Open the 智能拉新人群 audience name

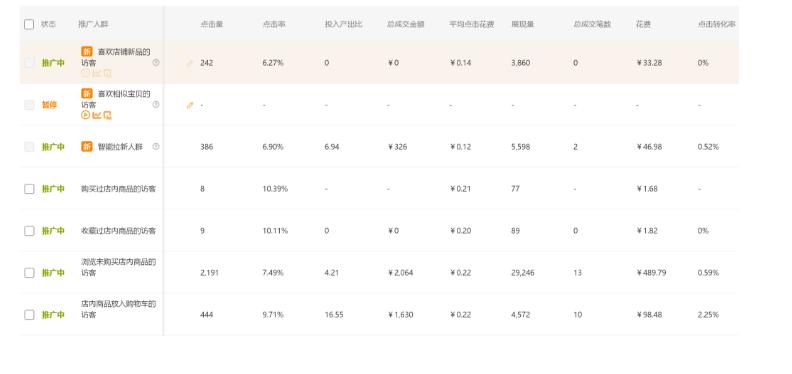click(120, 147)
